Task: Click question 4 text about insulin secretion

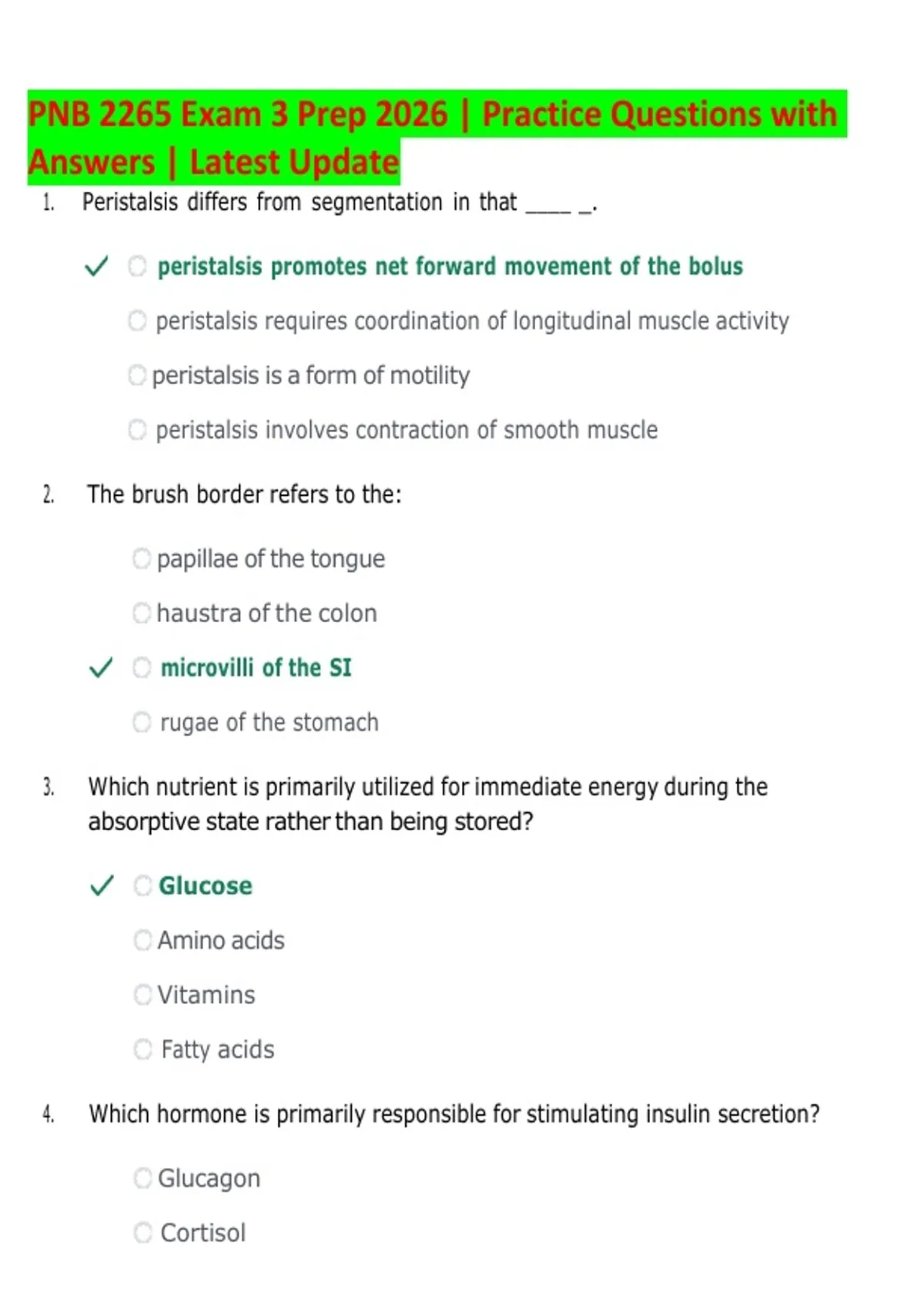Action: click(x=454, y=1114)
